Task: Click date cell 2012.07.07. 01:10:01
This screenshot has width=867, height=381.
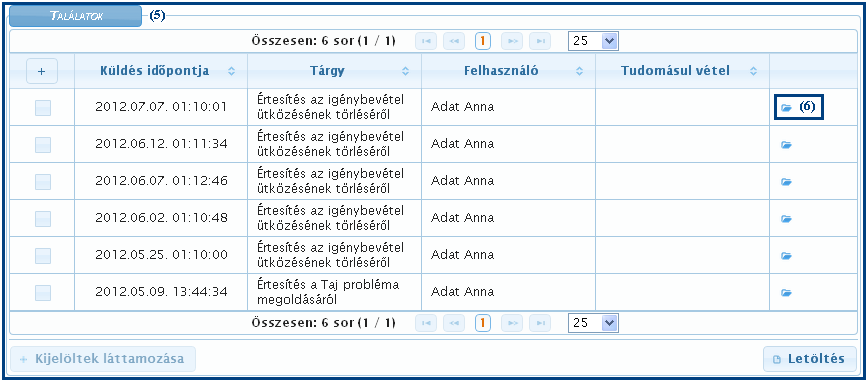Action: 161,107
